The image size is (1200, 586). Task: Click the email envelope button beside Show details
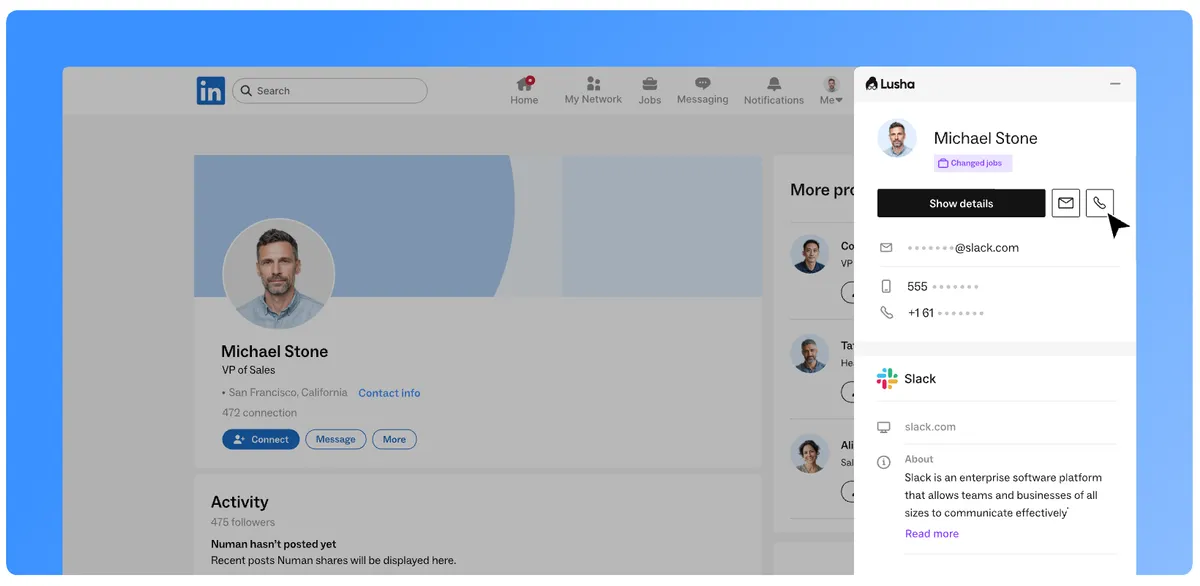(x=1066, y=203)
